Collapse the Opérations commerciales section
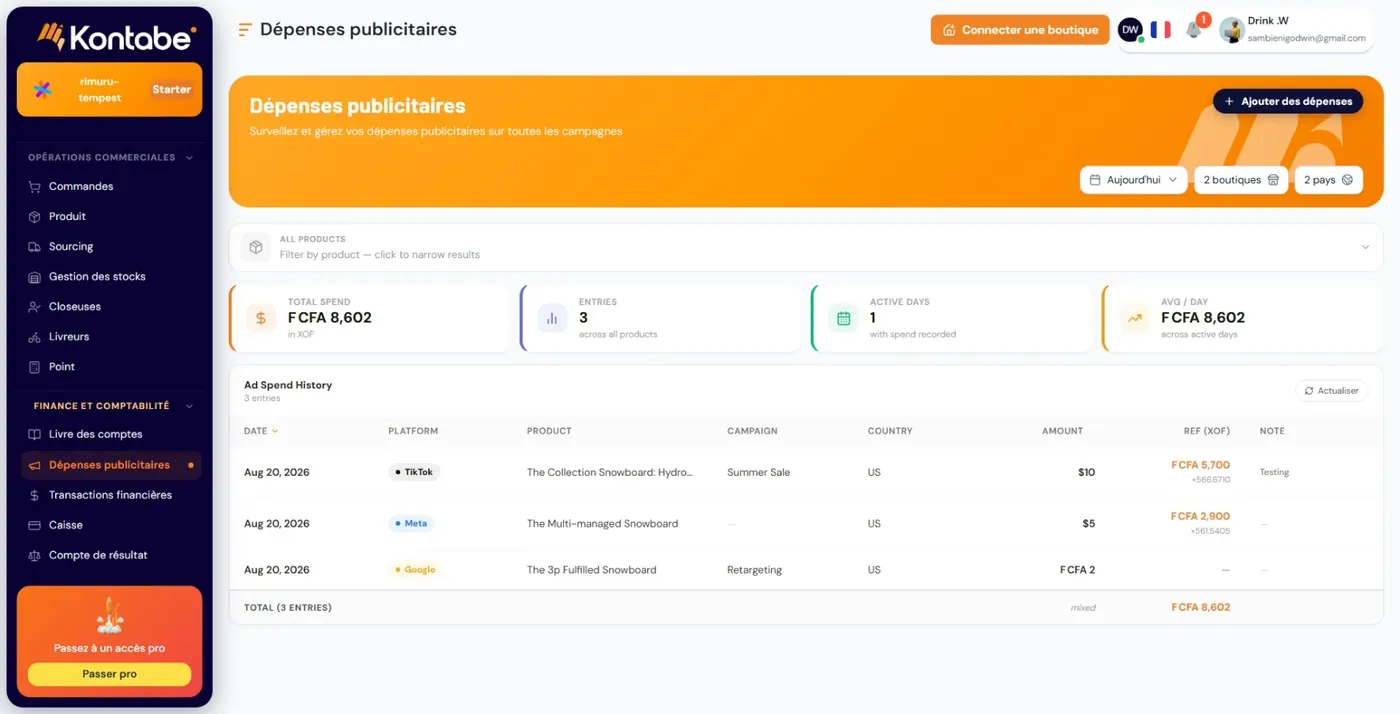This screenshot has width=1400, height=714. 189,158
